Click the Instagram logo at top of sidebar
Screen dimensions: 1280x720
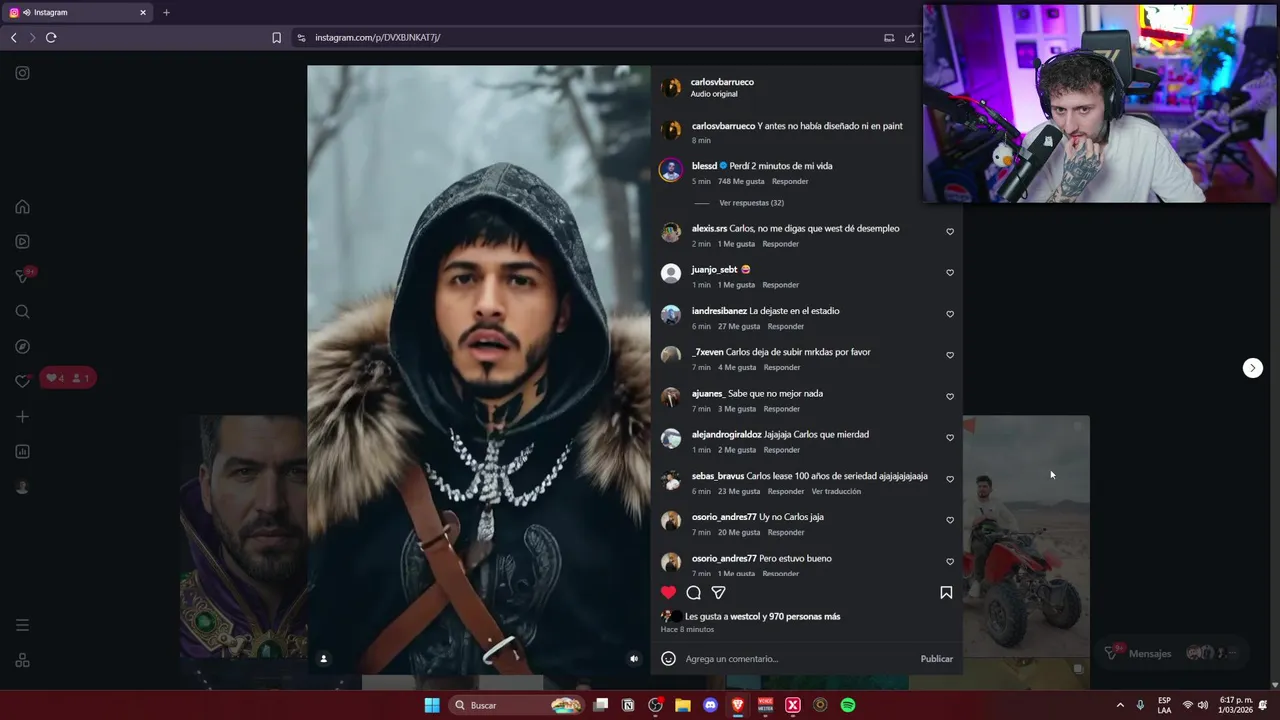point(22,73)
